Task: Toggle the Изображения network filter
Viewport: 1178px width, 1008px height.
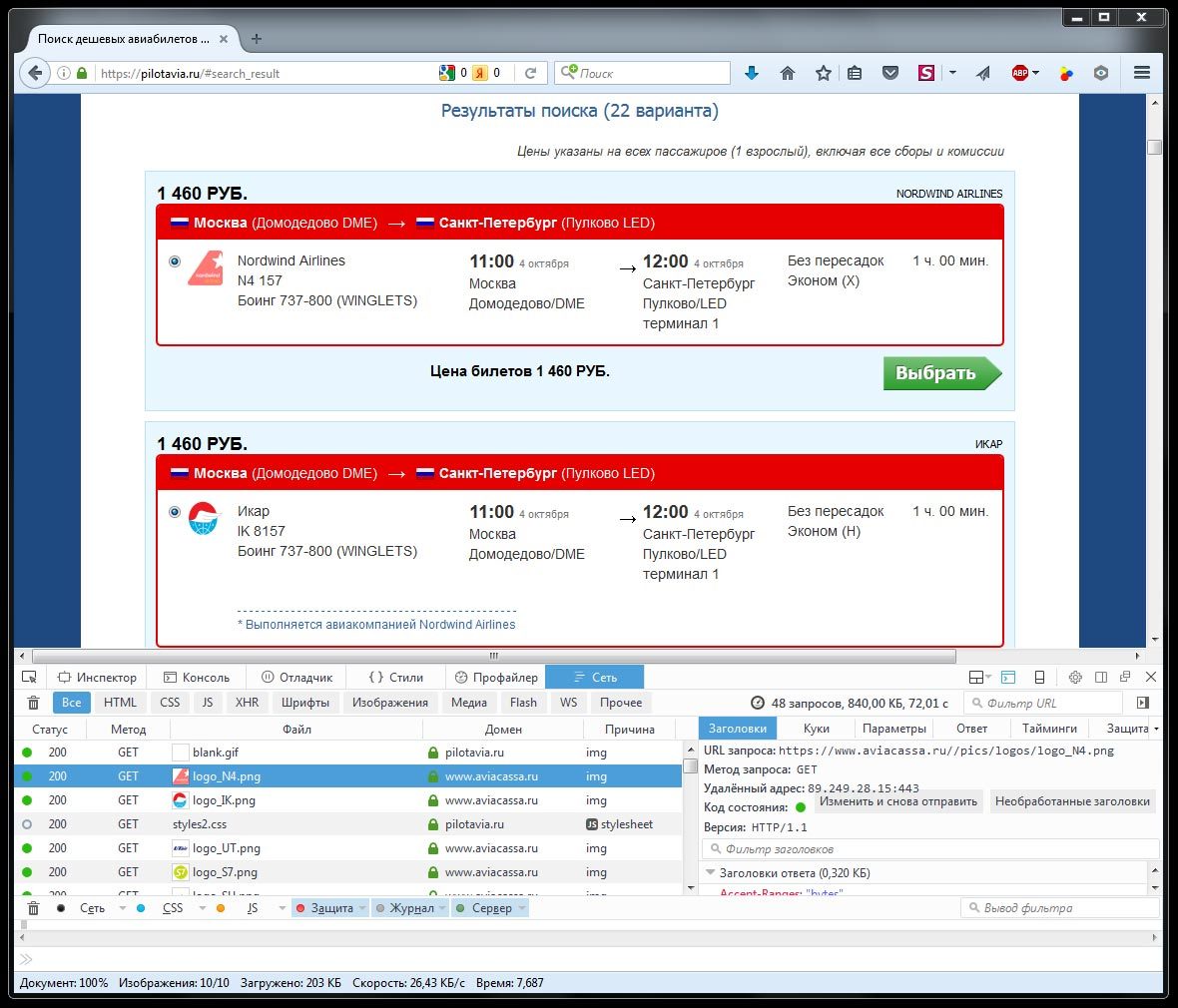Action: click(390, 703)
